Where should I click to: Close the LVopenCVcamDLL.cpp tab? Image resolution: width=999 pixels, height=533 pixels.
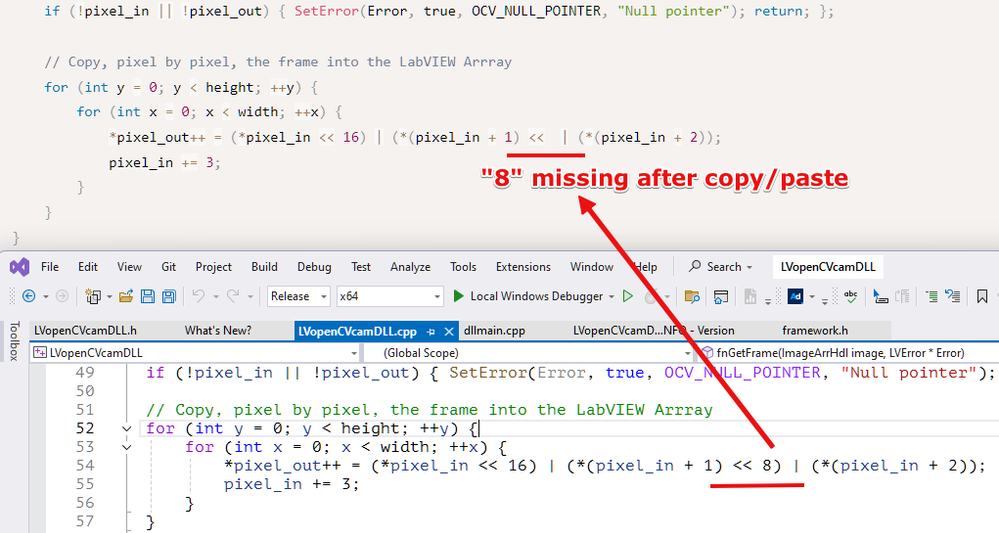click(x=449, y=331)
